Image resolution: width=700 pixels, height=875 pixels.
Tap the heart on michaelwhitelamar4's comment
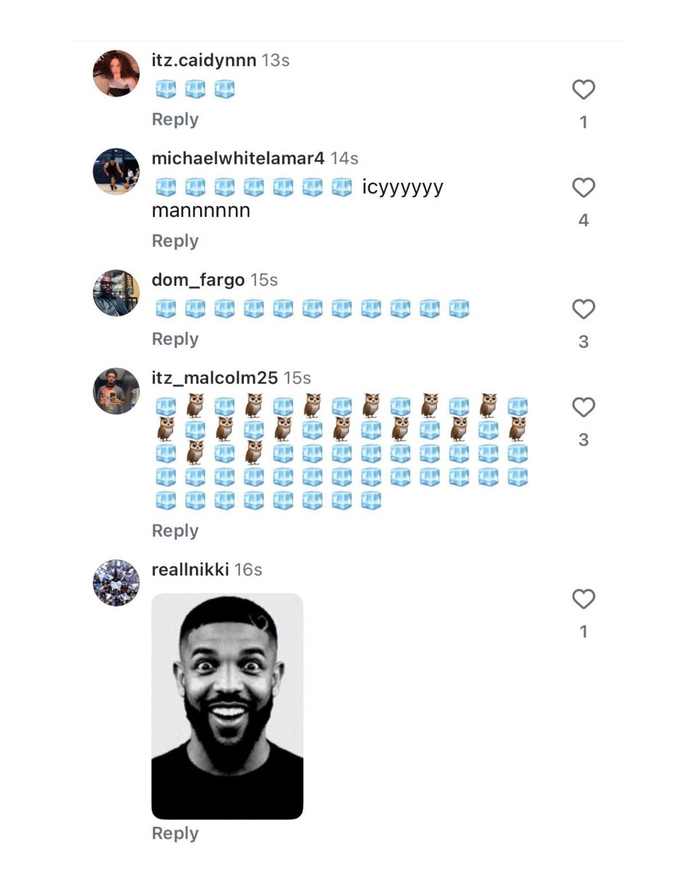click(583, 188)
